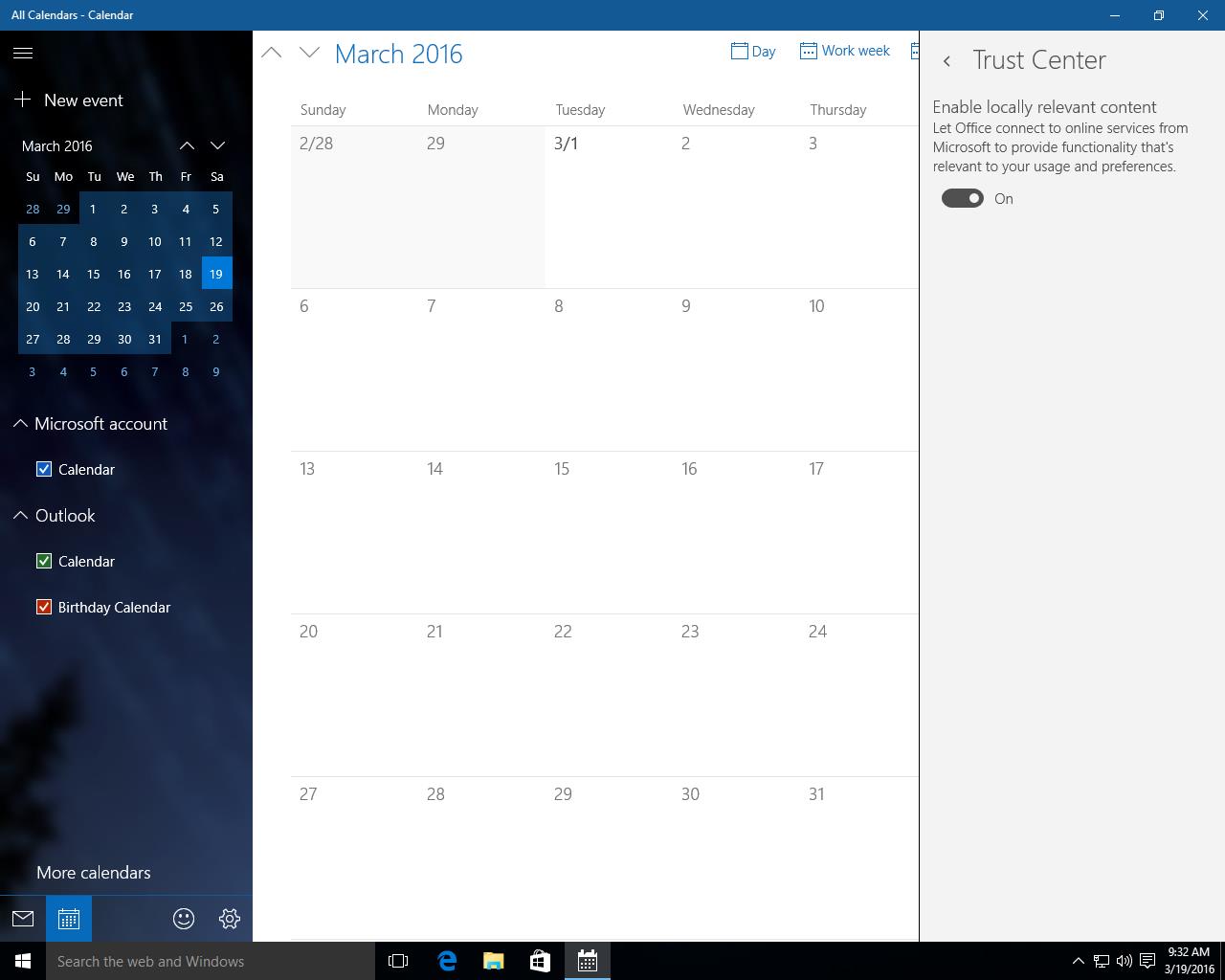The width and height of the screenshot is (1225, 980).
Task: Go back from Trust Center panel
Action: pyautogui.click(x=947, y=61)
